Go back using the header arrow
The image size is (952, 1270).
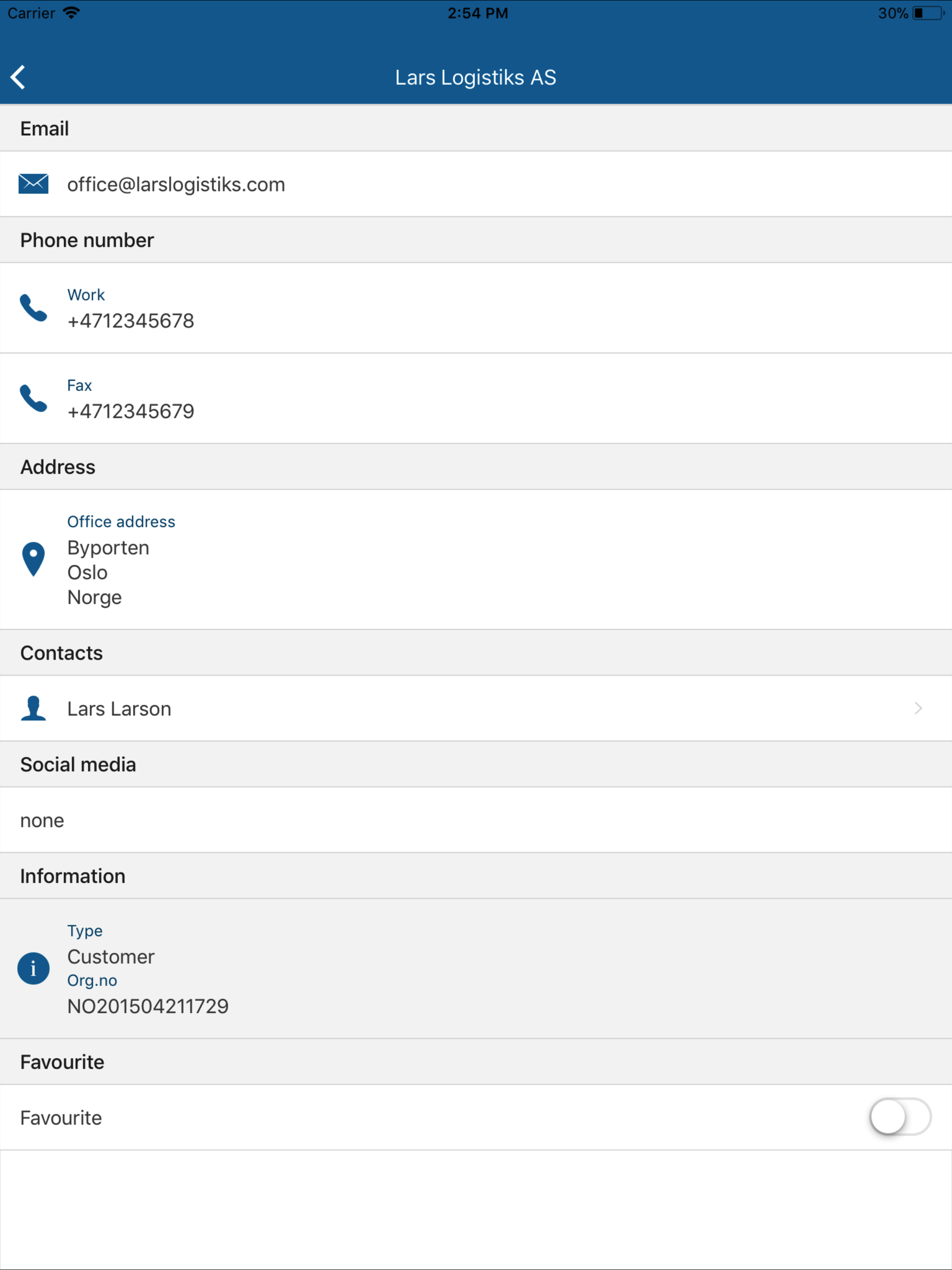click(x=19, y=77)
